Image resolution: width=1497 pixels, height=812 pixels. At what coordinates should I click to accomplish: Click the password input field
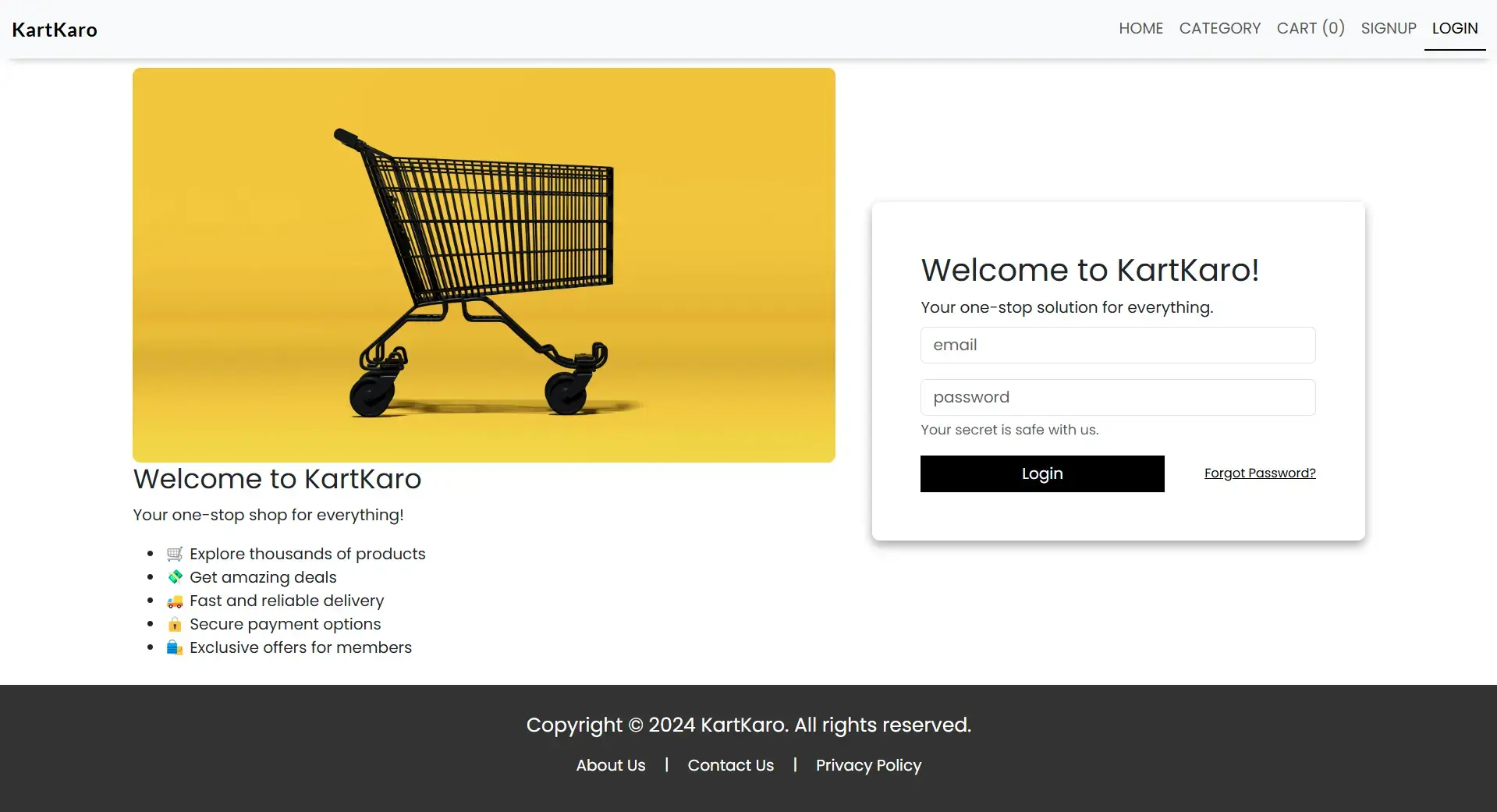pos(1117,397)
